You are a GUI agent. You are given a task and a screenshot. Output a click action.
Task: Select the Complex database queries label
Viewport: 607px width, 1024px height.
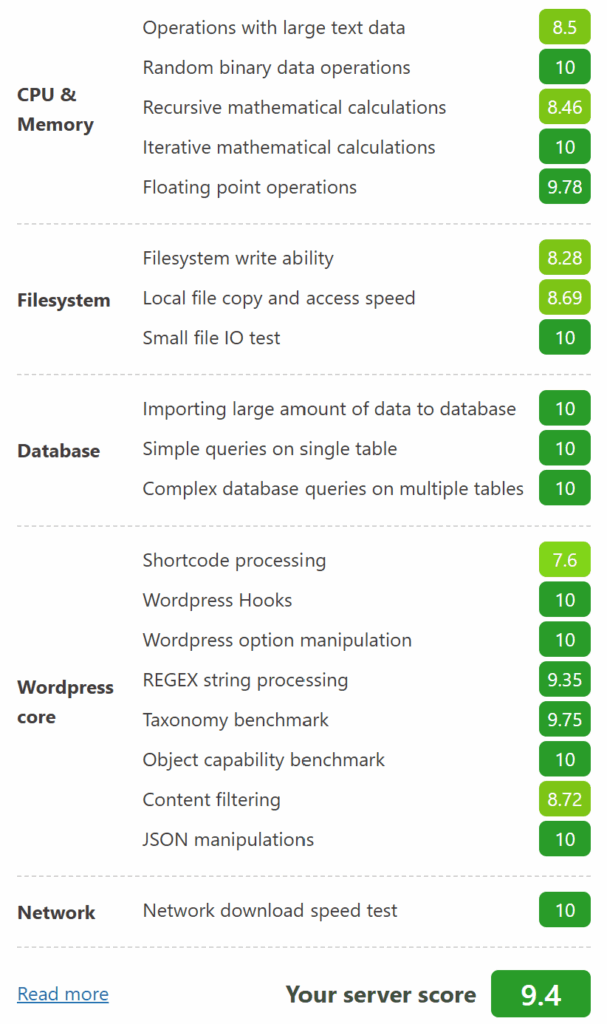tap(333, 488)
